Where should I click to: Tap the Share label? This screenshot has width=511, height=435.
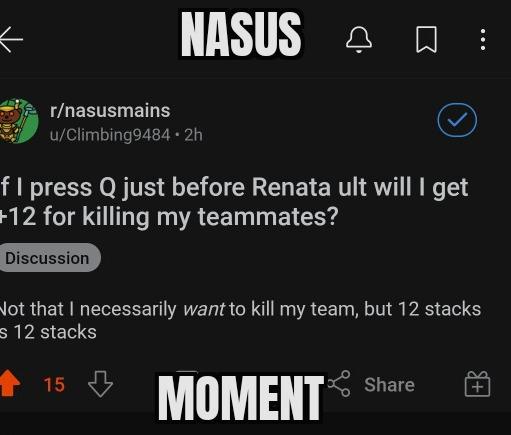[389, 385]
